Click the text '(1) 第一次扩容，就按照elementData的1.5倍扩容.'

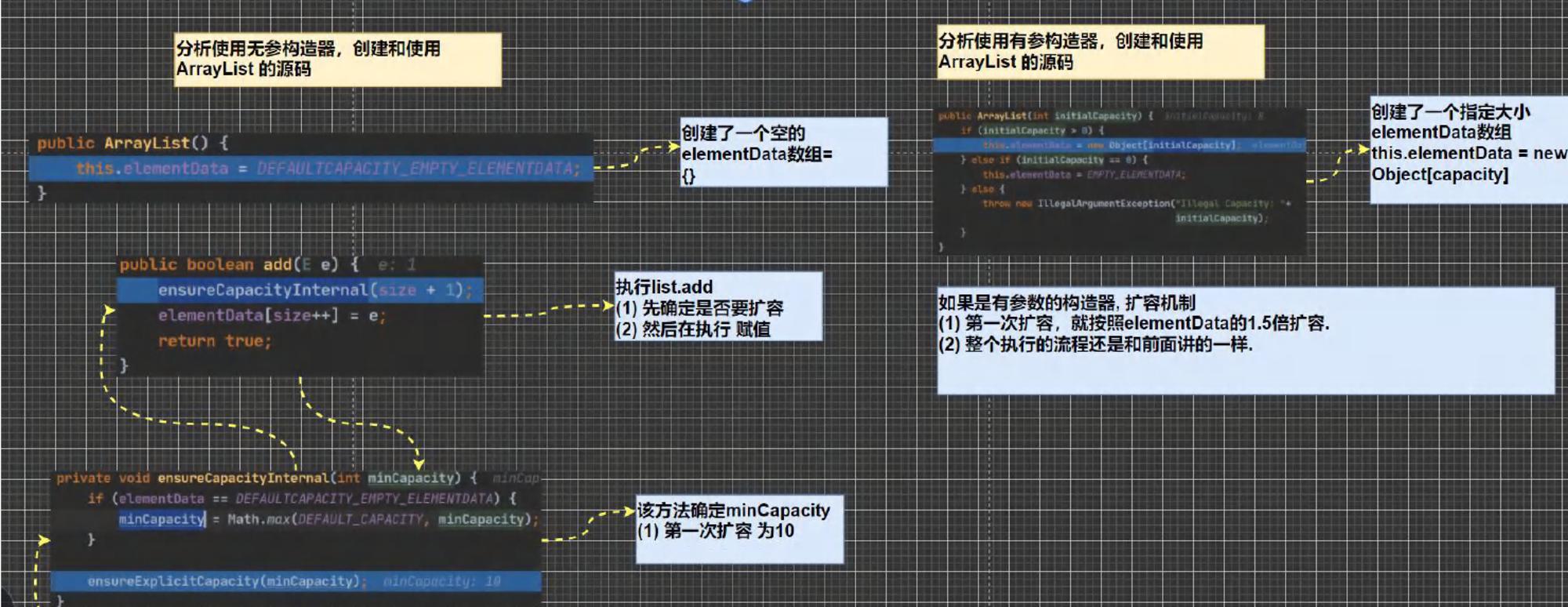[1134, 323]
